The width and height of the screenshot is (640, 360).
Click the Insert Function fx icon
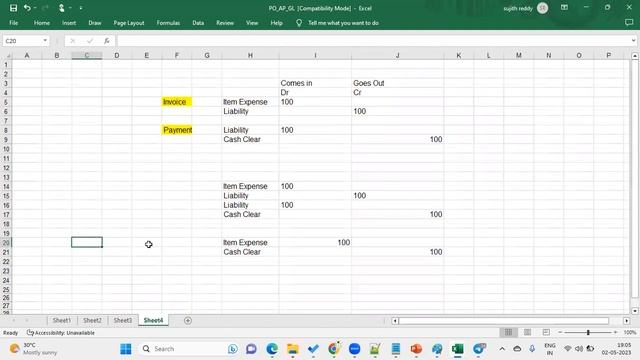point(107,41)
